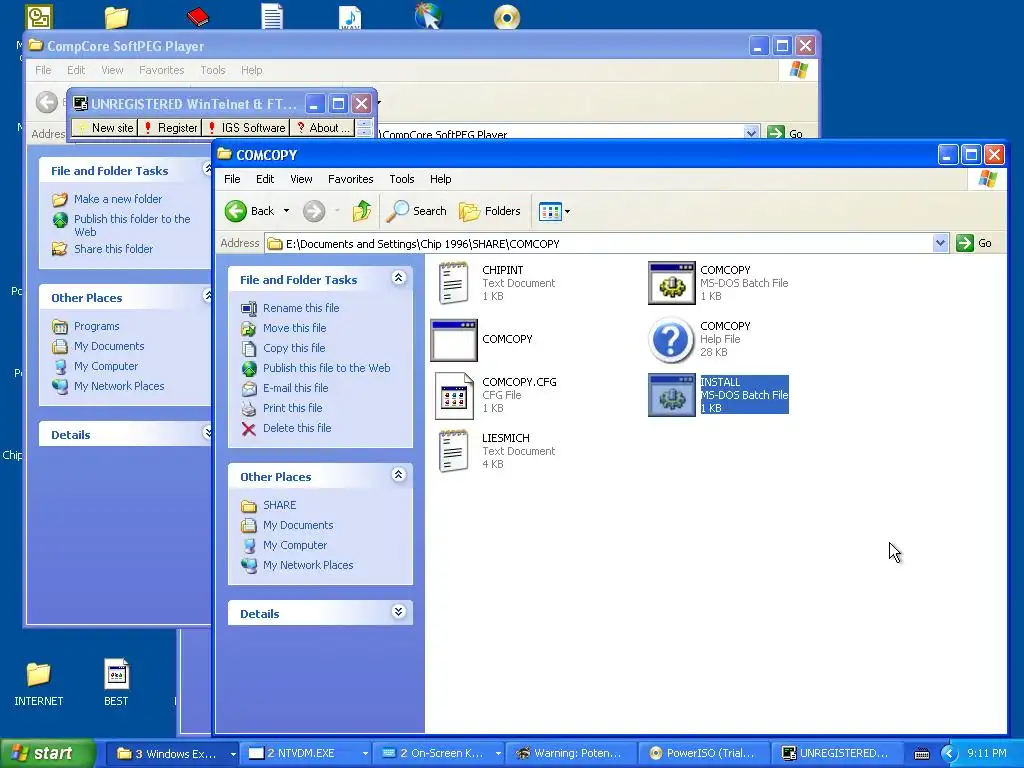Click New site in WinTelnet window

click(x=104, y=128)
